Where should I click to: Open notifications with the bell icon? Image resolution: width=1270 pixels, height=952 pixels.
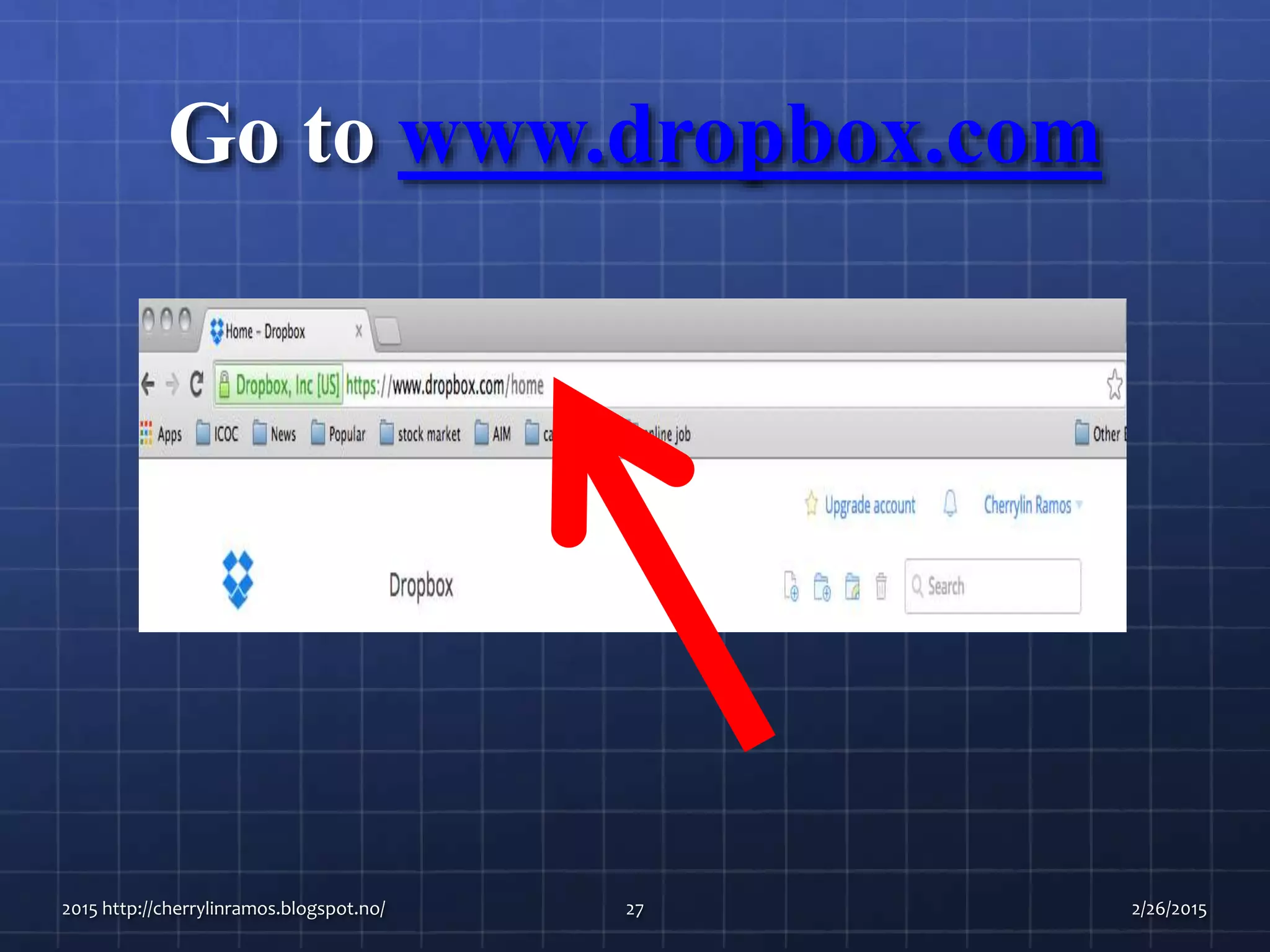point(950,503)
